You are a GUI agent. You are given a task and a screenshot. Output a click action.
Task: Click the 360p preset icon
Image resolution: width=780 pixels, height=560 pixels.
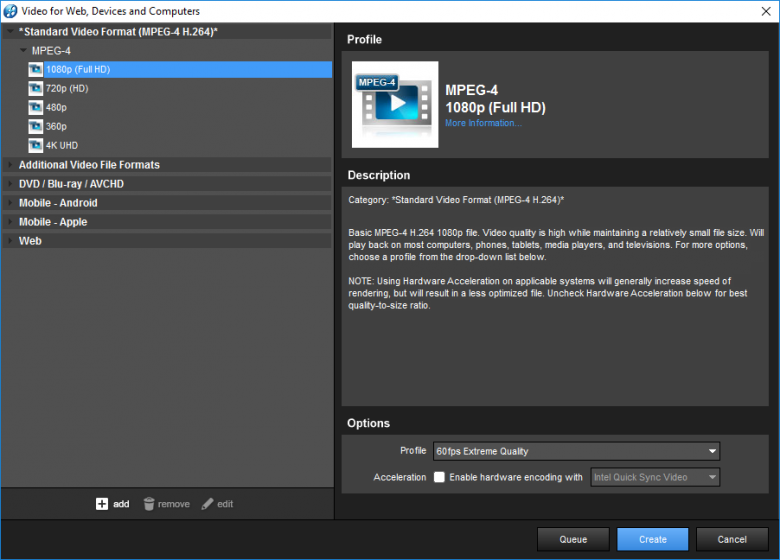(x=35, y=126)
